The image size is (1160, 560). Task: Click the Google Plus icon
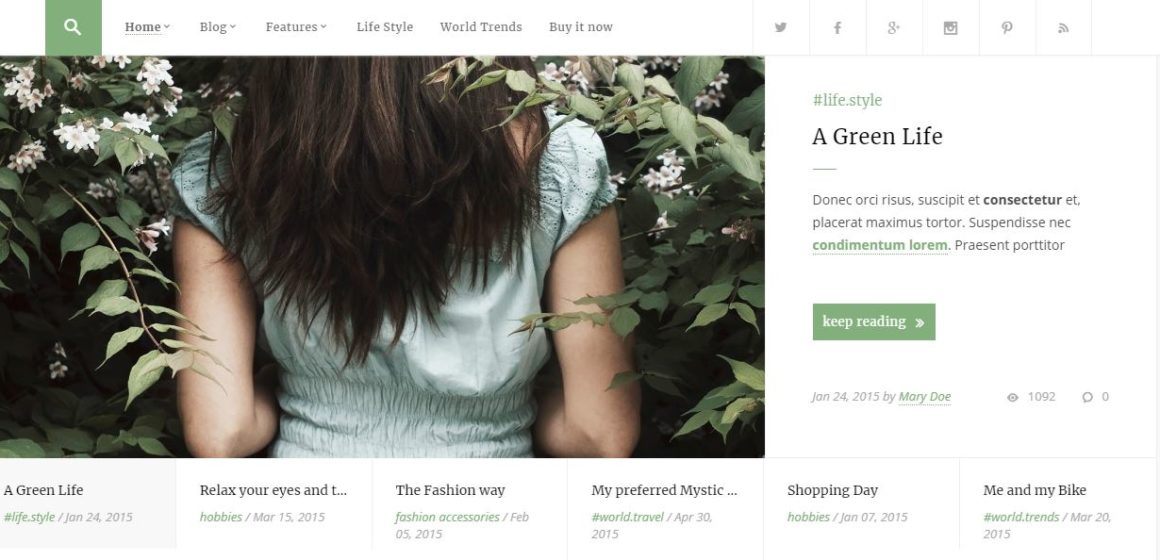click(894, 27)
